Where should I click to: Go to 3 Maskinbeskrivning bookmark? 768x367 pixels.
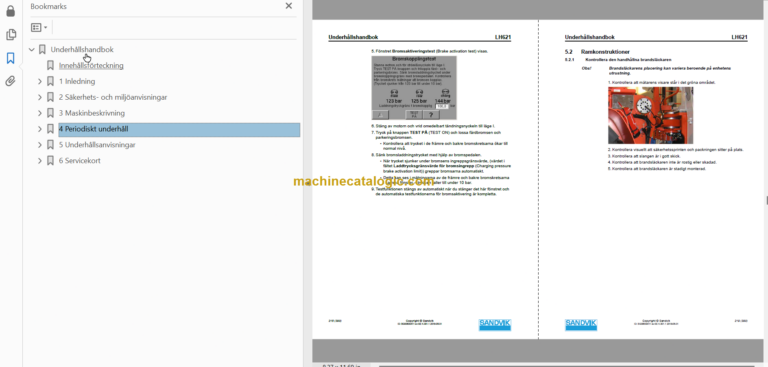[x=92, y=113]
